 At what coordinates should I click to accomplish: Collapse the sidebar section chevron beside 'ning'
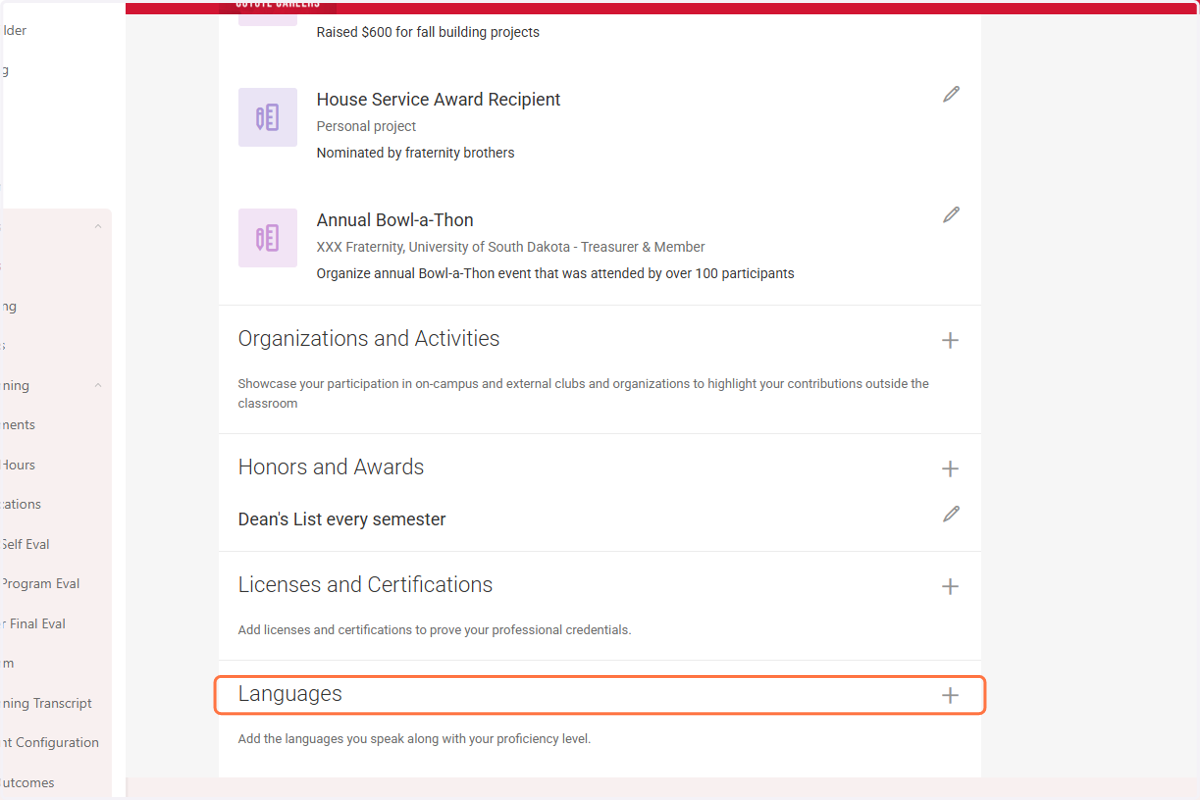98,385
